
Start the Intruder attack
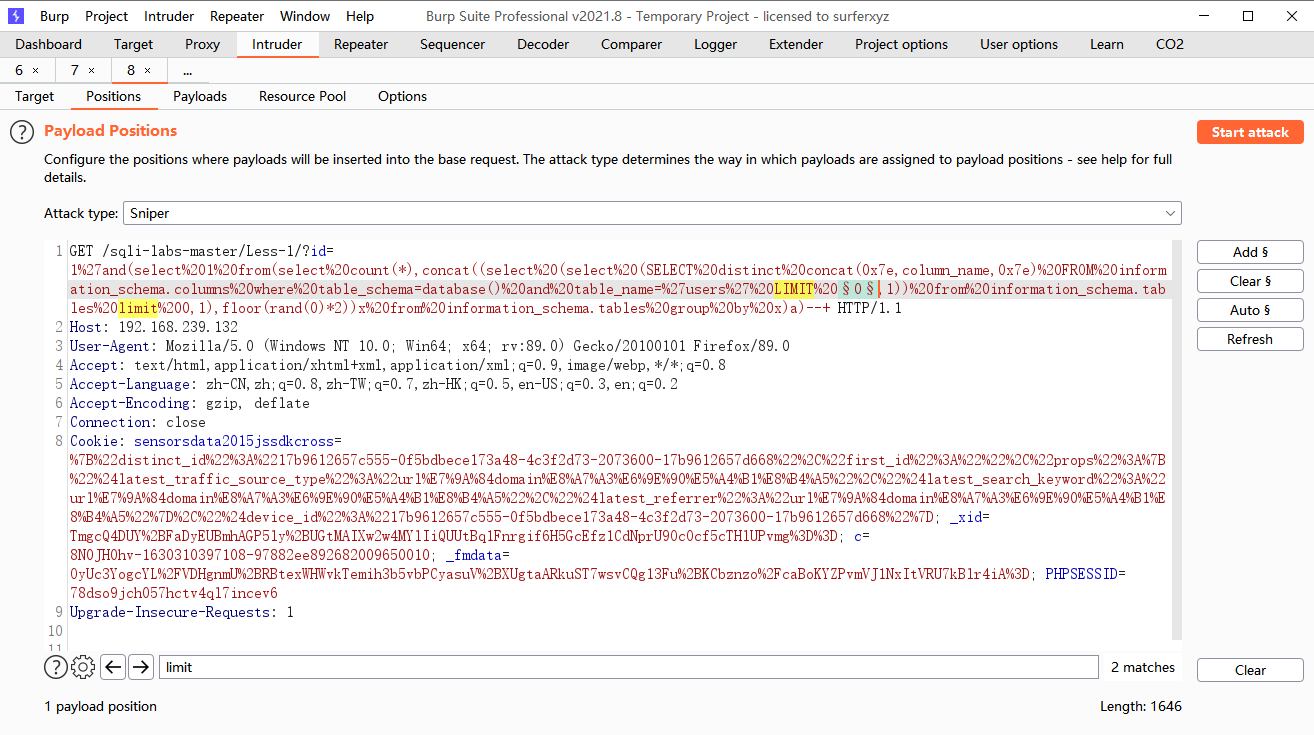(x=1250, y=132)
